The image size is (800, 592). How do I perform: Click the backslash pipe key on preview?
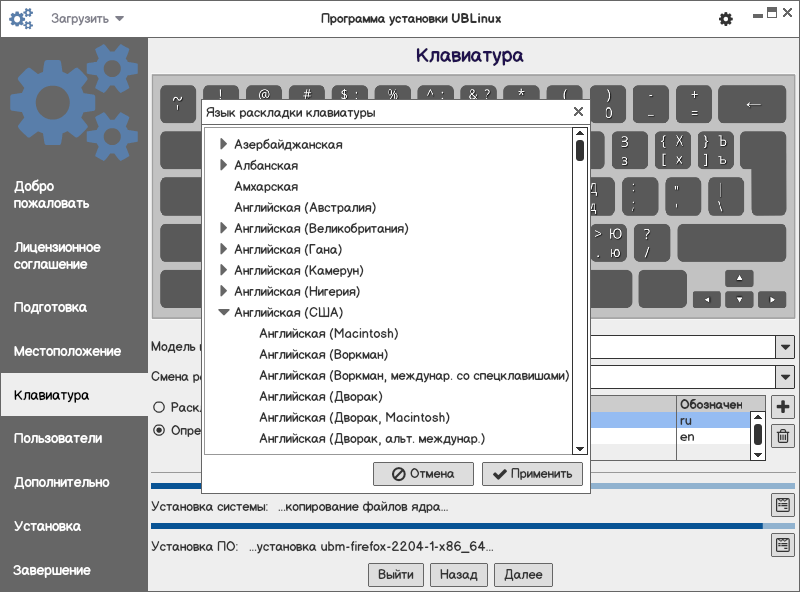tap(726, 197)
